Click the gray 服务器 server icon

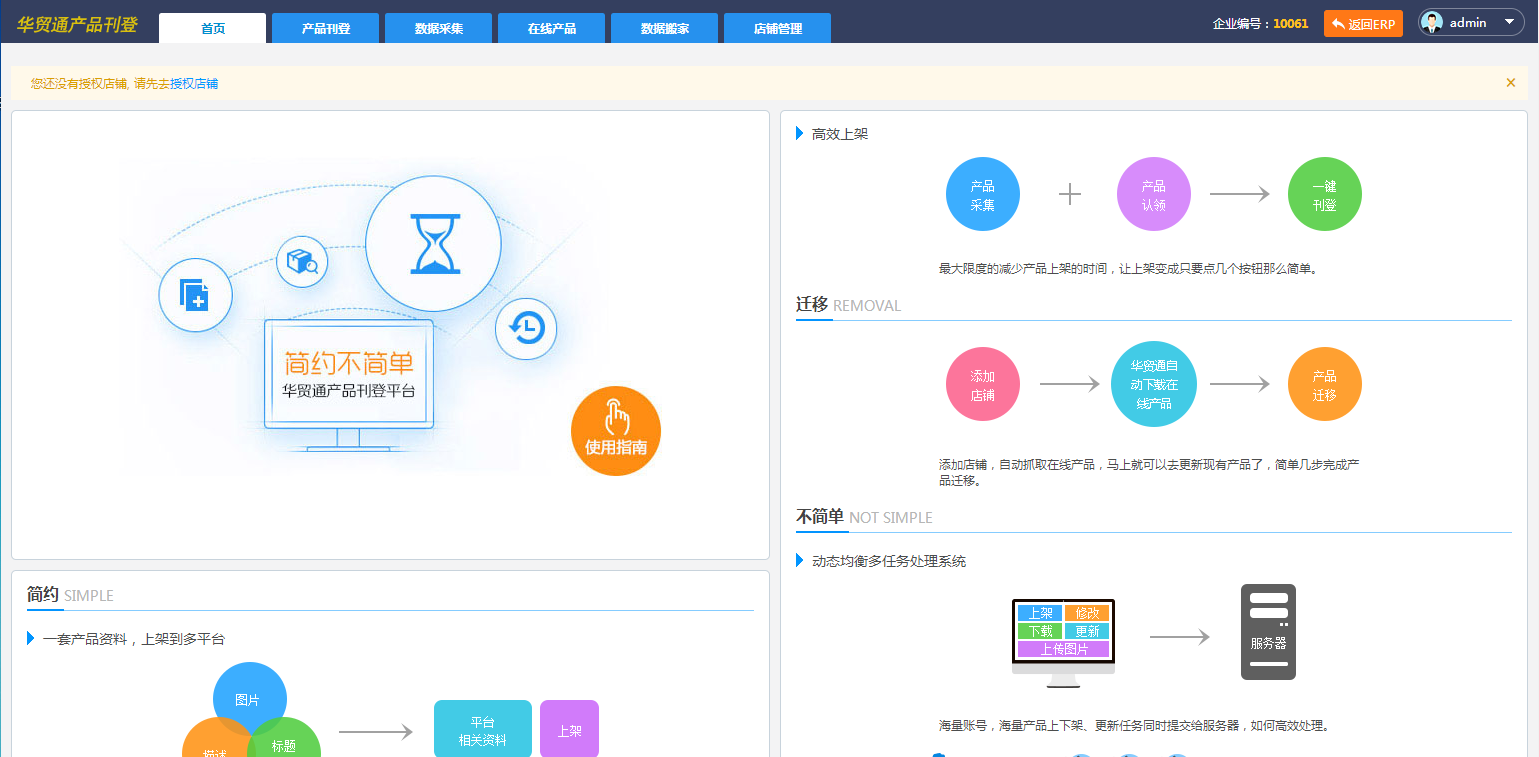(1268, 632)
